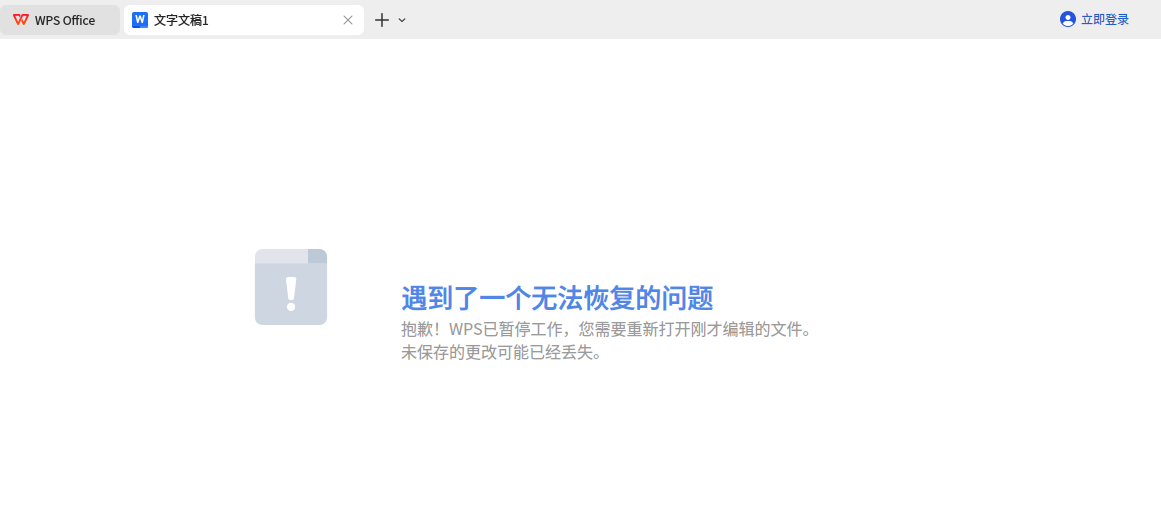1161x522 pixels.
Task: Click the plus icon to create new tab
Action: pos(381,20)
